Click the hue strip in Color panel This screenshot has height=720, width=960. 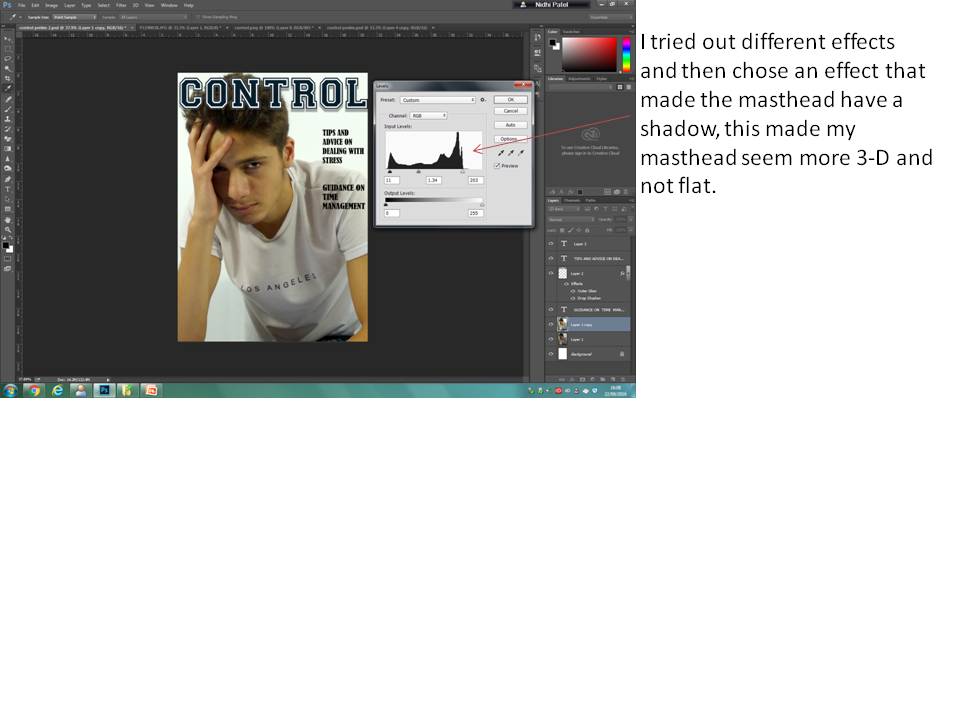pos(626,55)
